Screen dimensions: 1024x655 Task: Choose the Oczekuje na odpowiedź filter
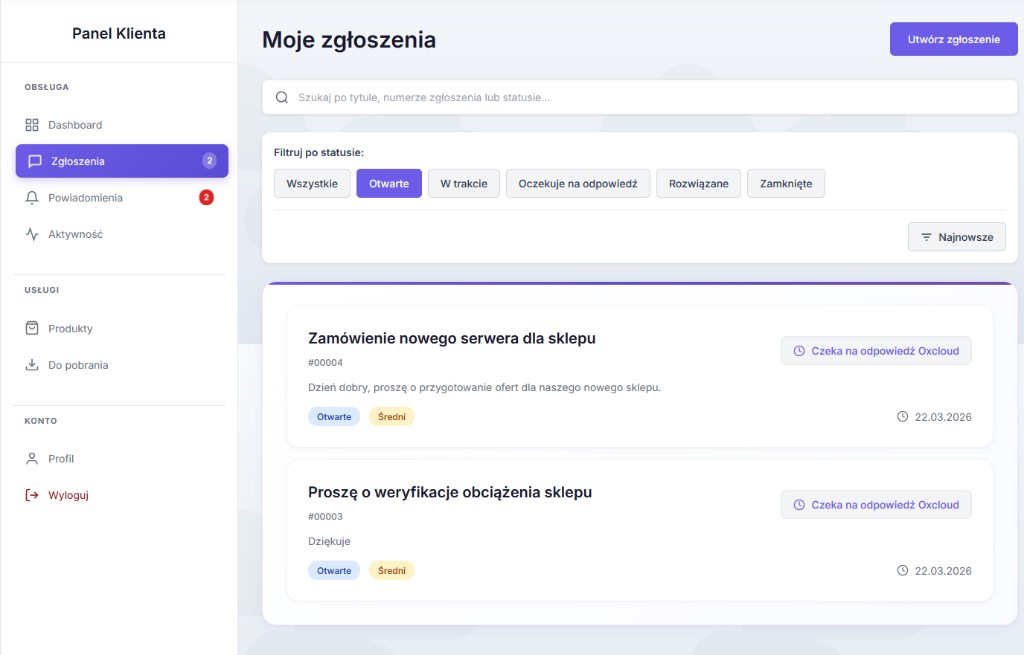578,183
